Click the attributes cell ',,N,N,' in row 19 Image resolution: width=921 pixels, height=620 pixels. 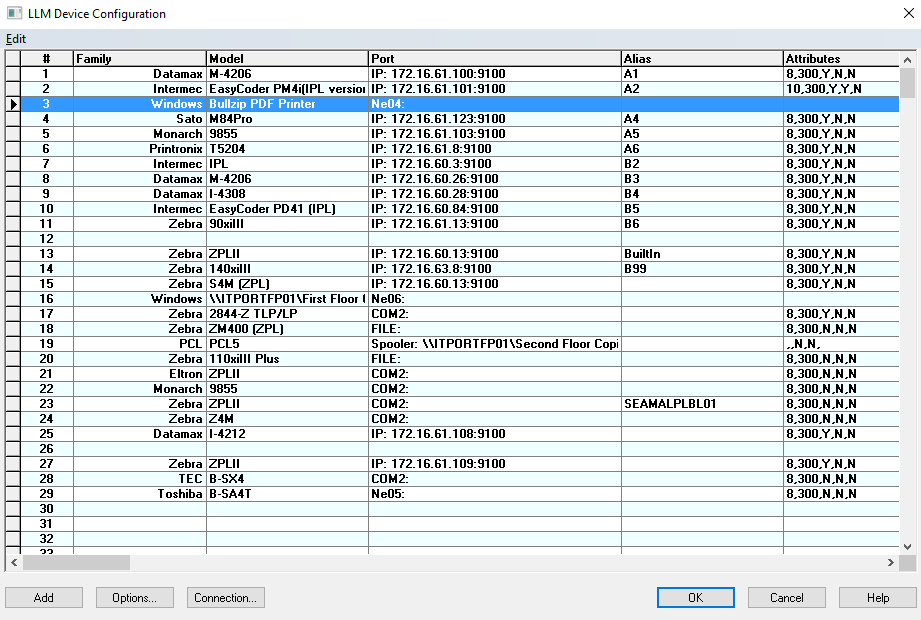click(841, 343)
